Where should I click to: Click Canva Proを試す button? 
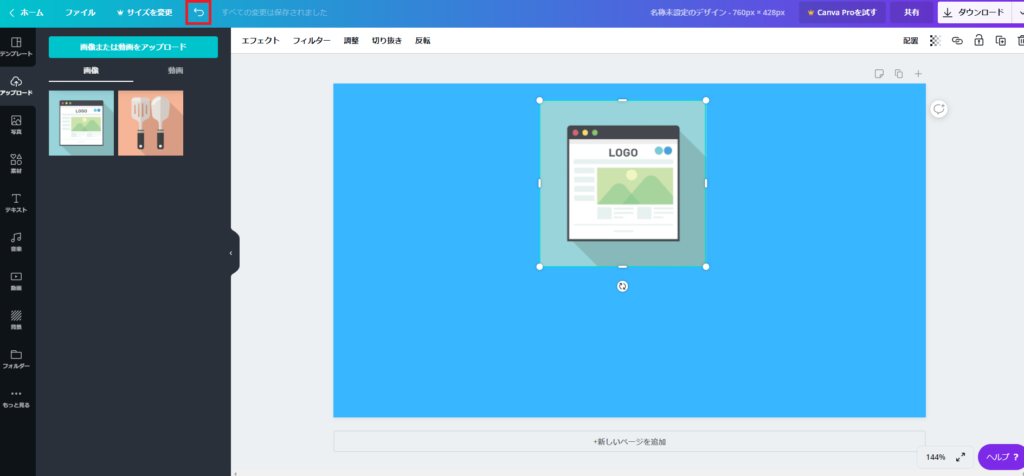[x=842, y=12]
